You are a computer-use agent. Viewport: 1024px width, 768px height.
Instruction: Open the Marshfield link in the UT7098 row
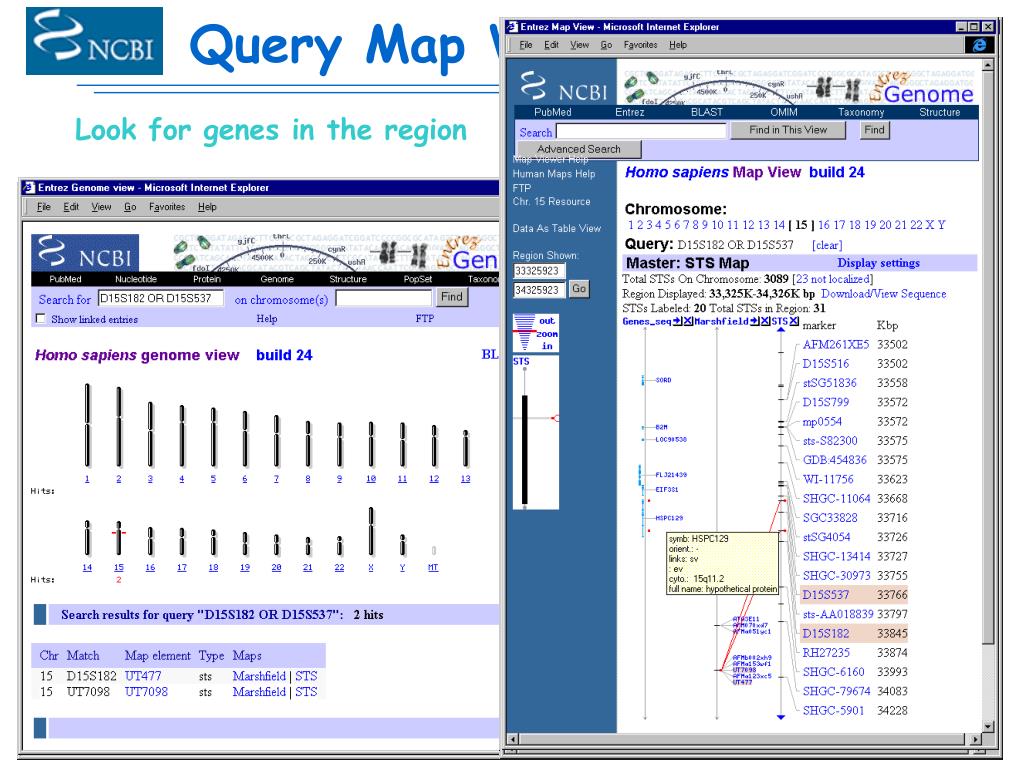(x=259, y=692)
